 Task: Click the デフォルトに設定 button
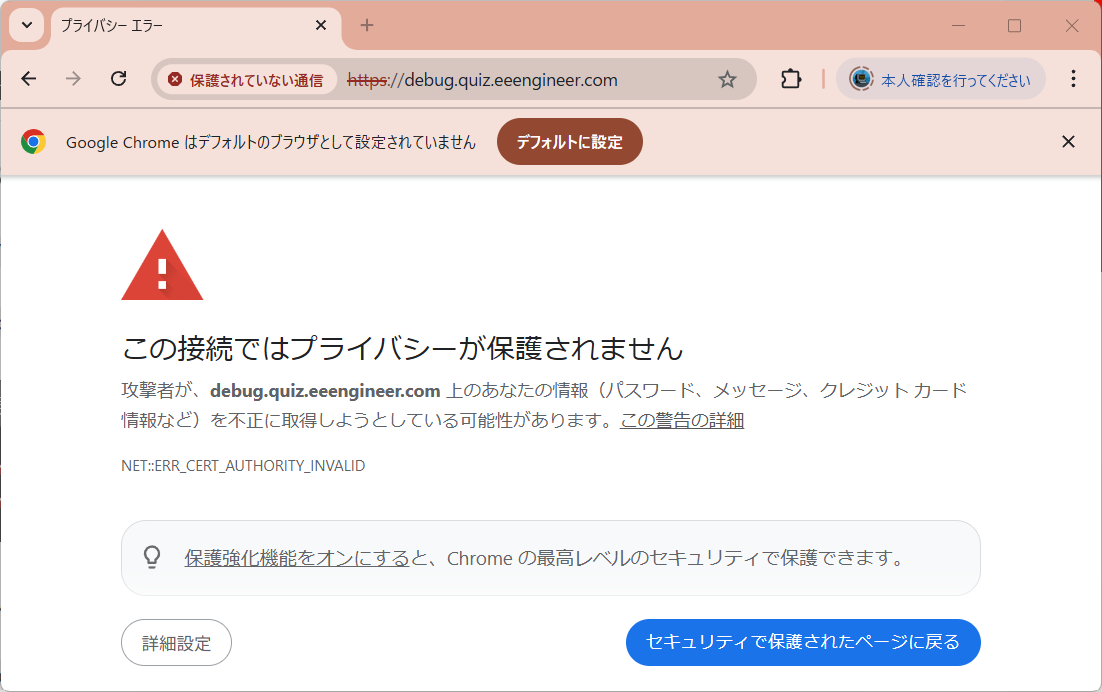tap(569, 142)
